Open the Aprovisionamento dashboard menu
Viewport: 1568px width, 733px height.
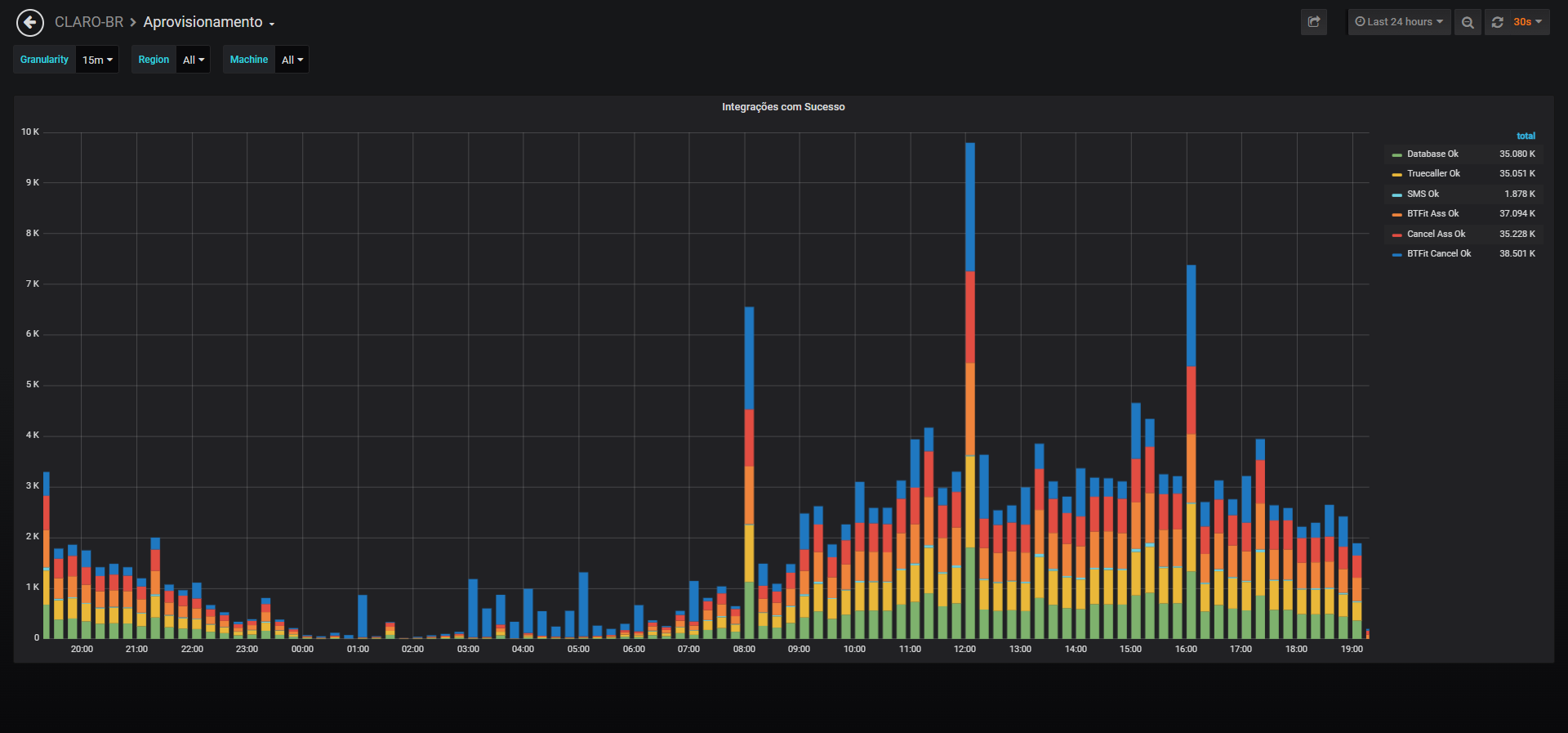pyautogui.click(x=209, y=22)
